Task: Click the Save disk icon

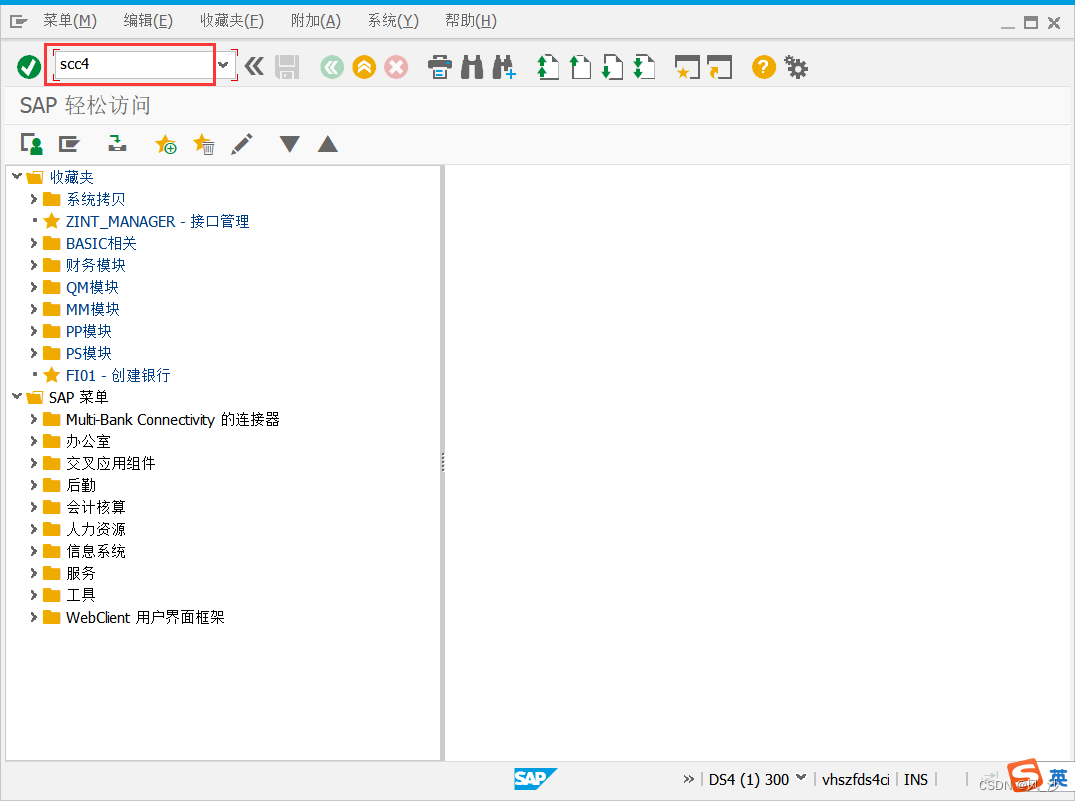Action: click(287, 67)
